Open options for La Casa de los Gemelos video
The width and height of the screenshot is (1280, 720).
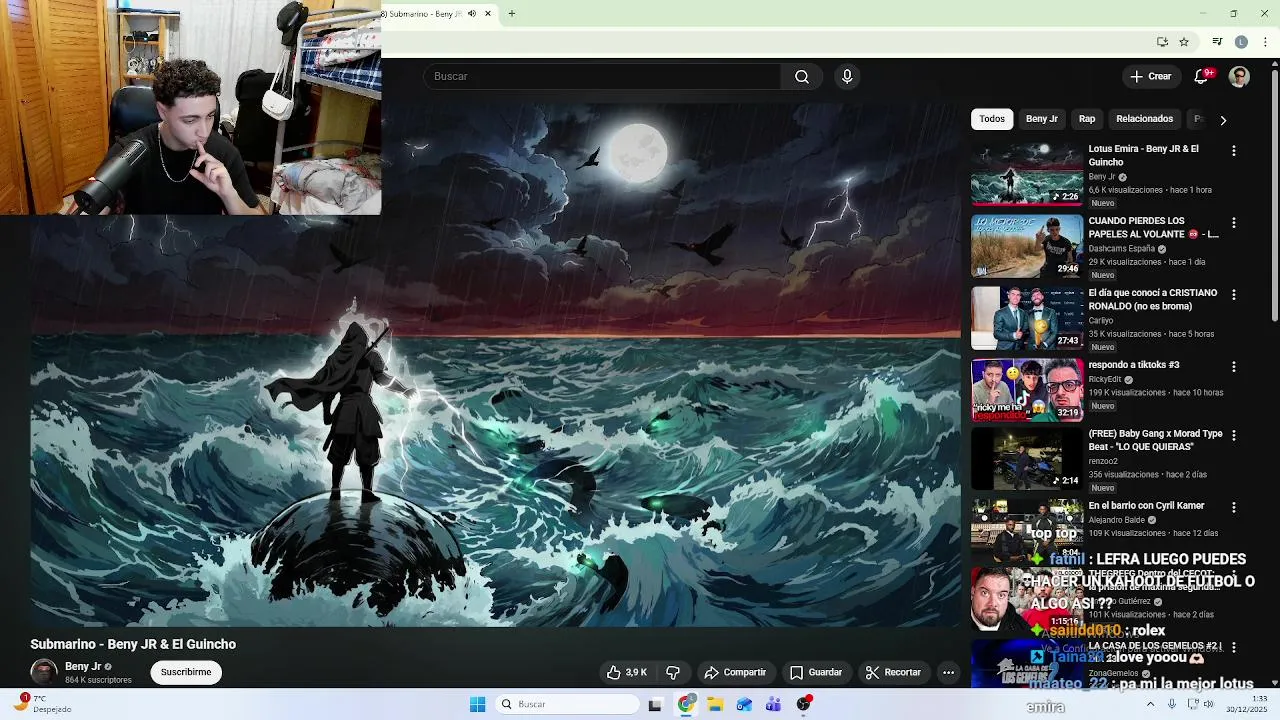coord(1233,647)
